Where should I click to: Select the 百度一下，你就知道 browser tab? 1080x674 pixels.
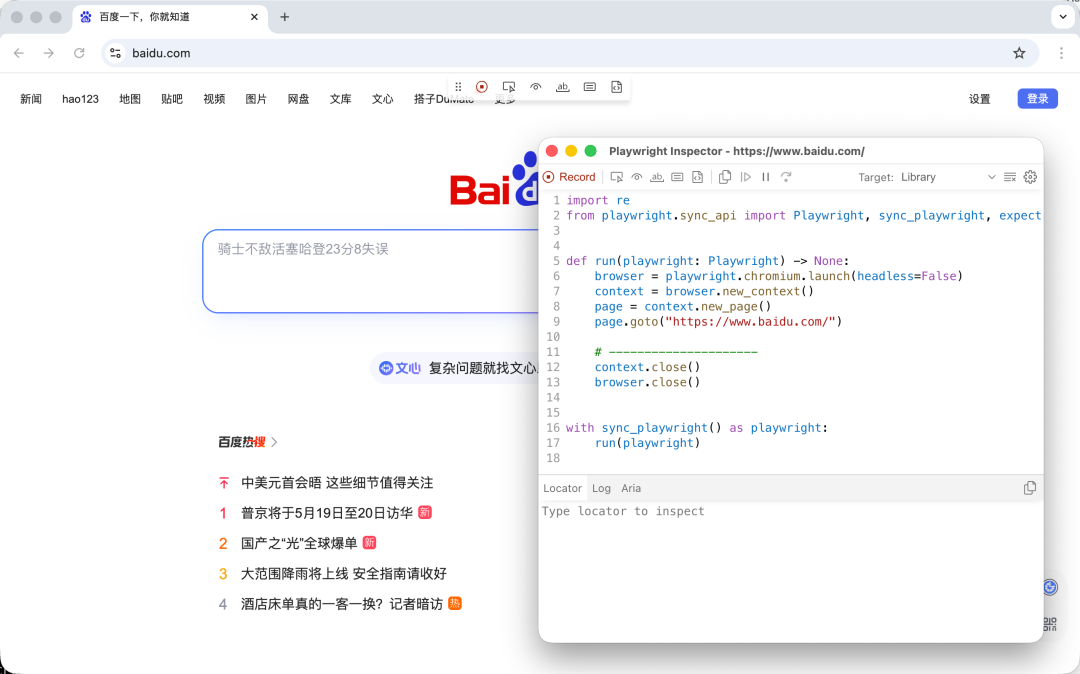pos(169,17)
